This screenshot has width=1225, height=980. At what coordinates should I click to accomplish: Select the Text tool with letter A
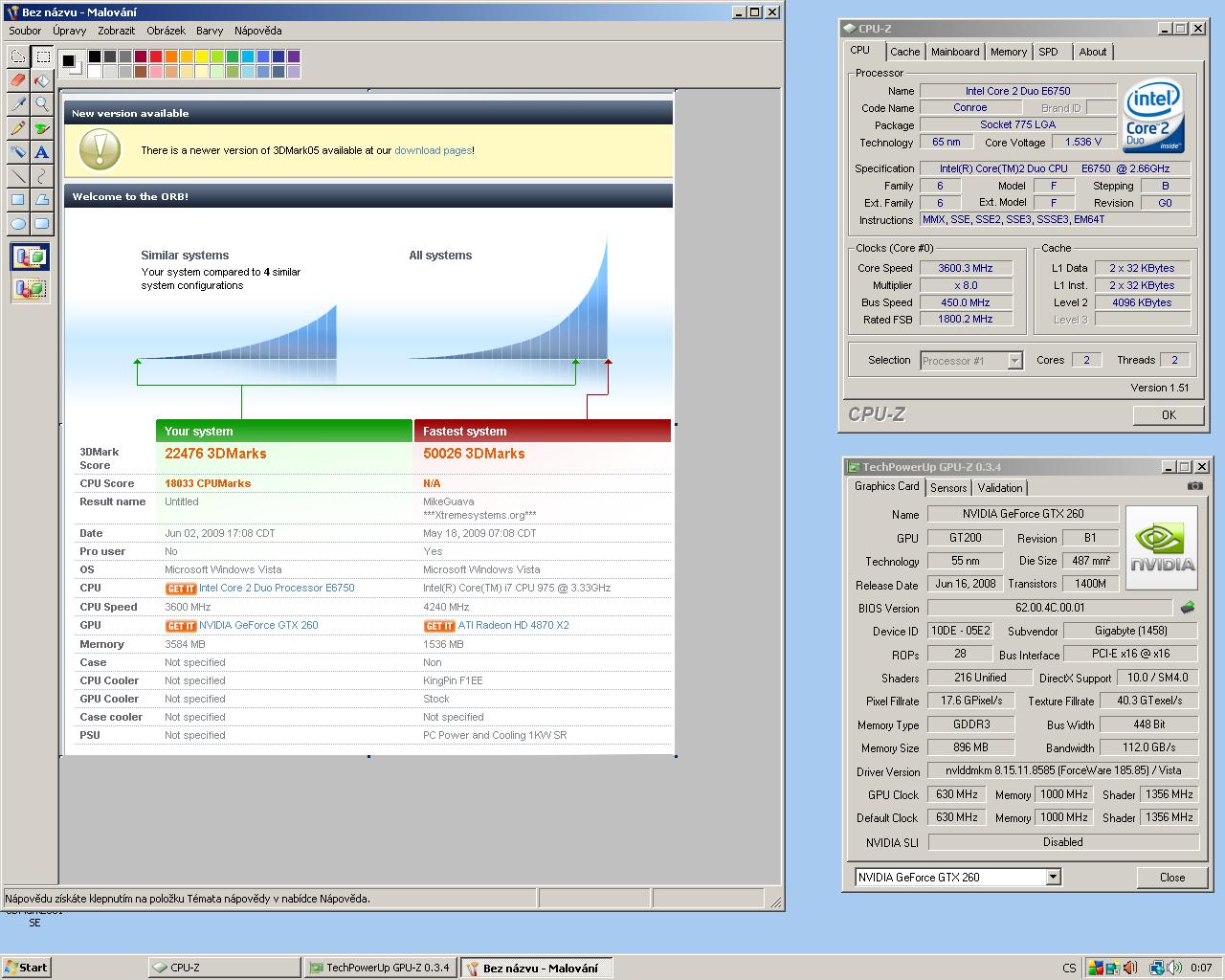[x=41, y=152]
